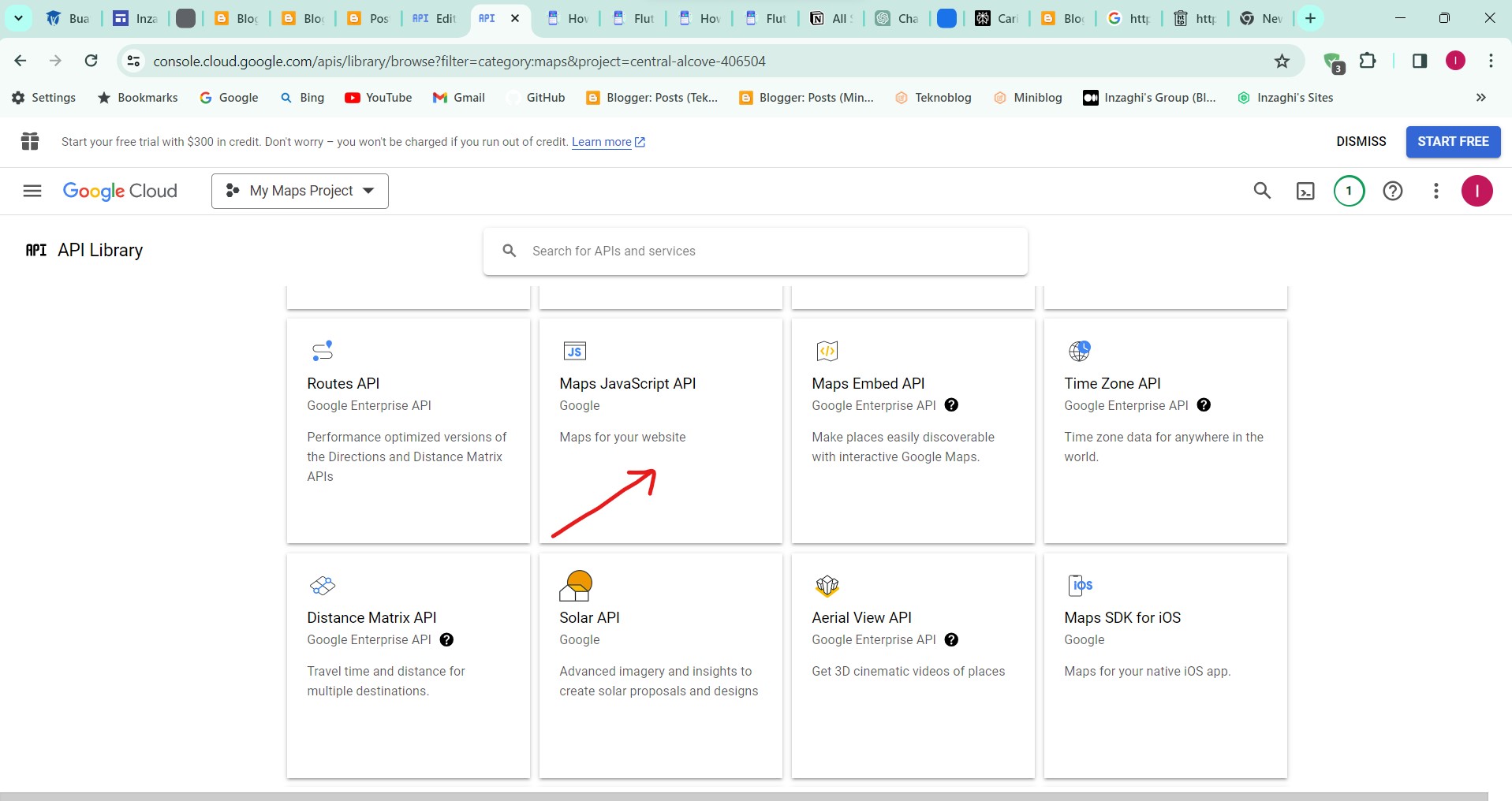Click the Chrome profile avatar in toolbar
The height and width of the screenshot is (801, 1512).
click(1455, 61)
